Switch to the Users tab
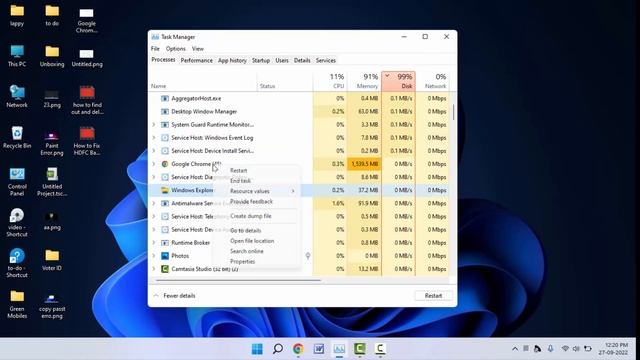Image resolution: width=640 pixels, height=360 pixels. (282, 60)
